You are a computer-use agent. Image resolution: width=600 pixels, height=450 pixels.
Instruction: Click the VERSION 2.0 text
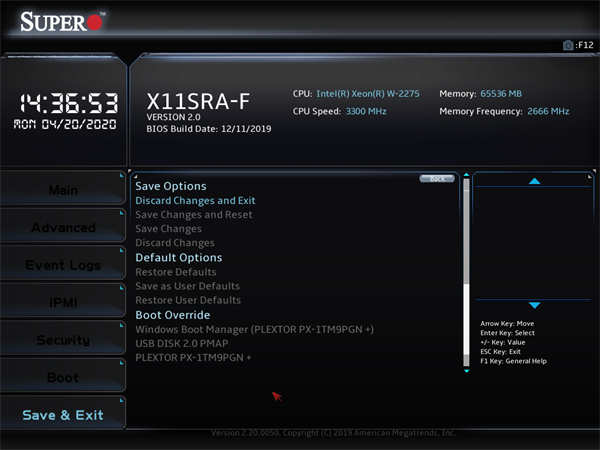(x=174, y=117)
